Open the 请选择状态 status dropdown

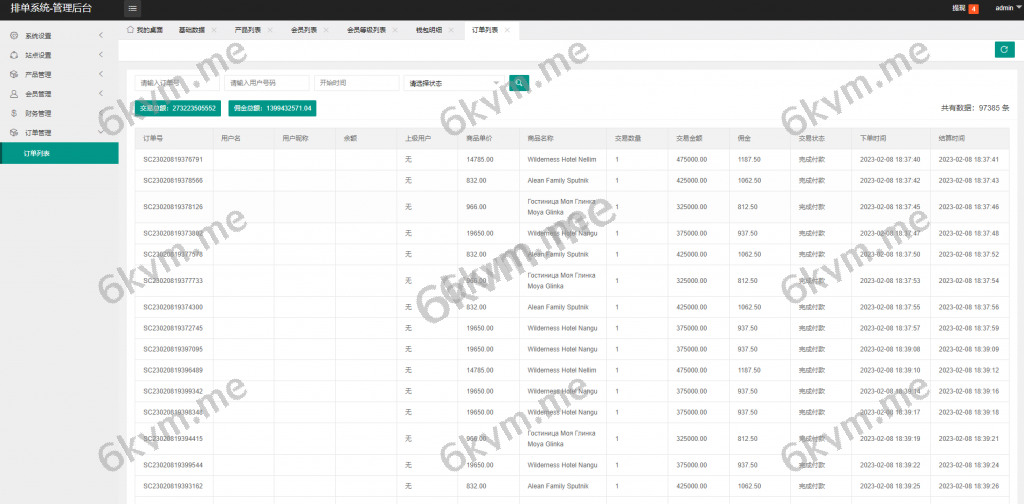click(x=453, y=83)
